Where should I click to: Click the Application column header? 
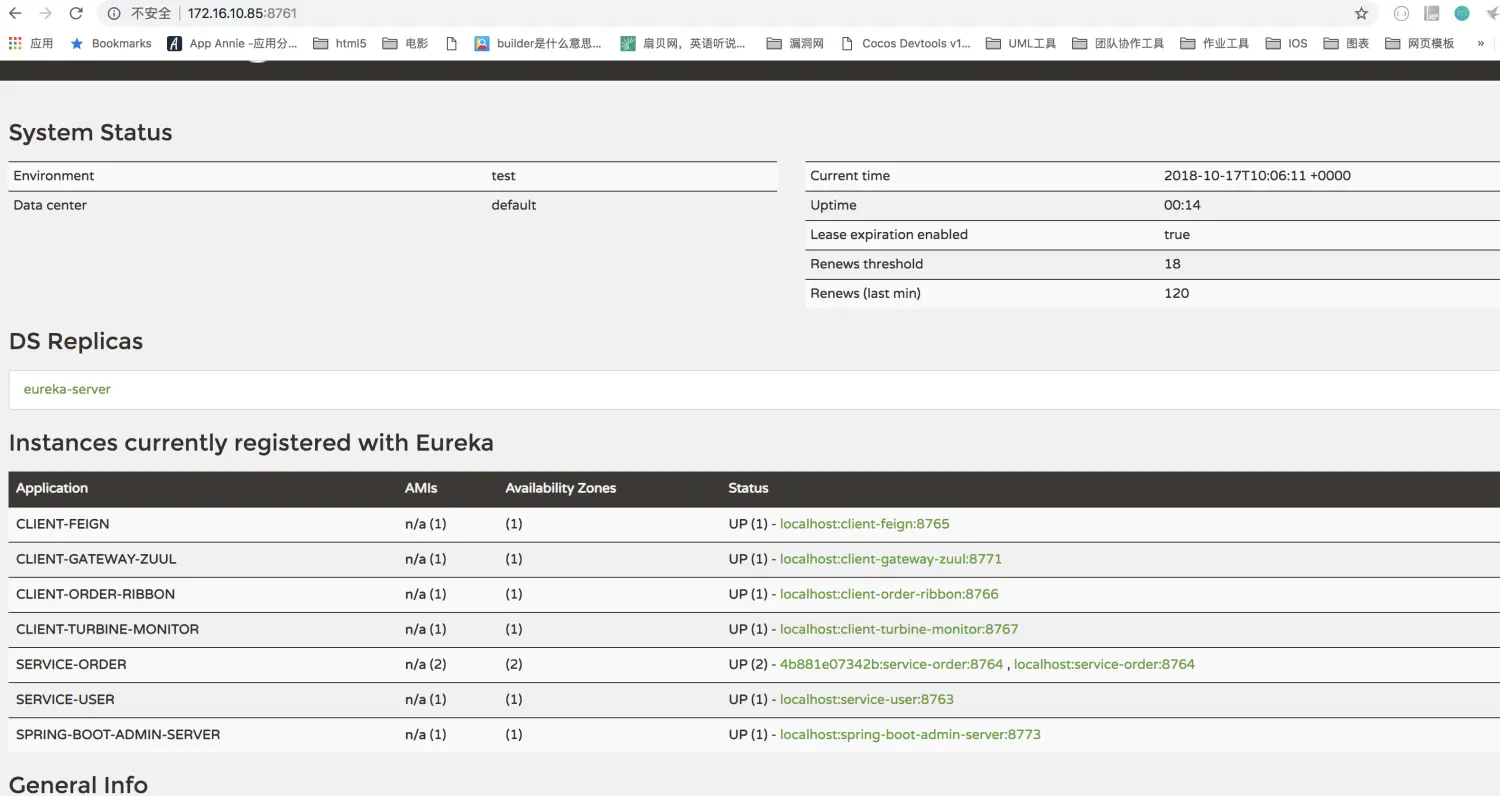52,488
